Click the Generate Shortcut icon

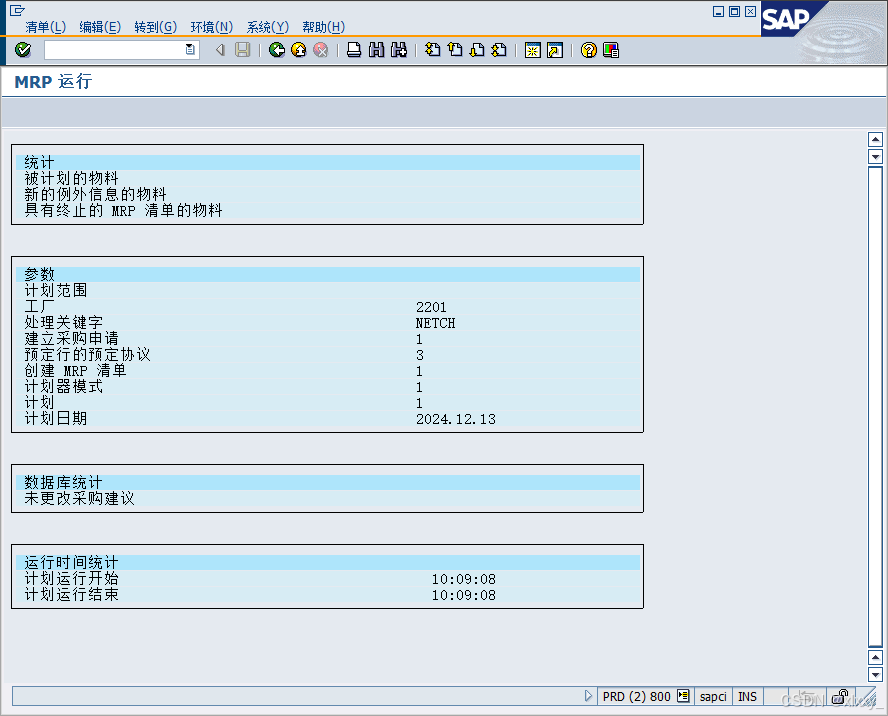555,50
